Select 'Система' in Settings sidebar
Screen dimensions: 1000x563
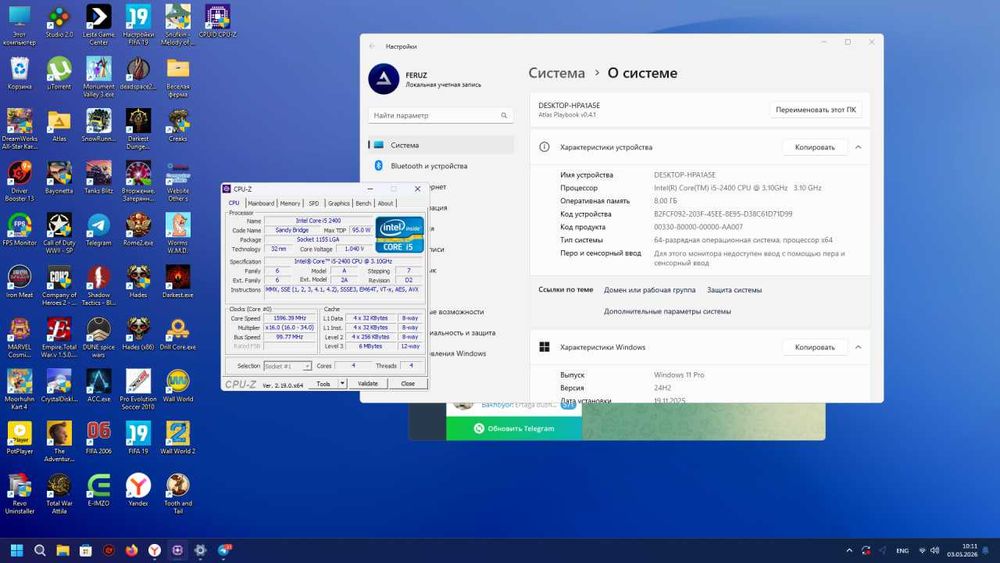(441, 145)
